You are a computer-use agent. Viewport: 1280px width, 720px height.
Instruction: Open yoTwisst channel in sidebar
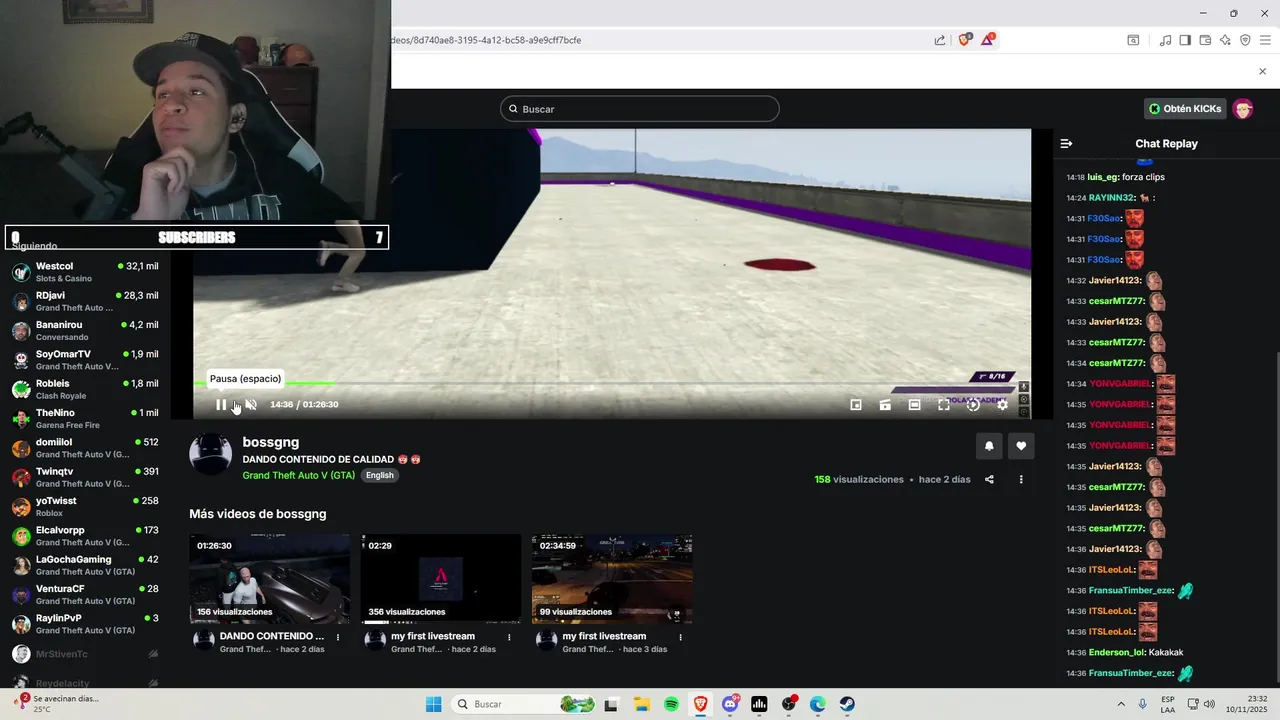84,506
